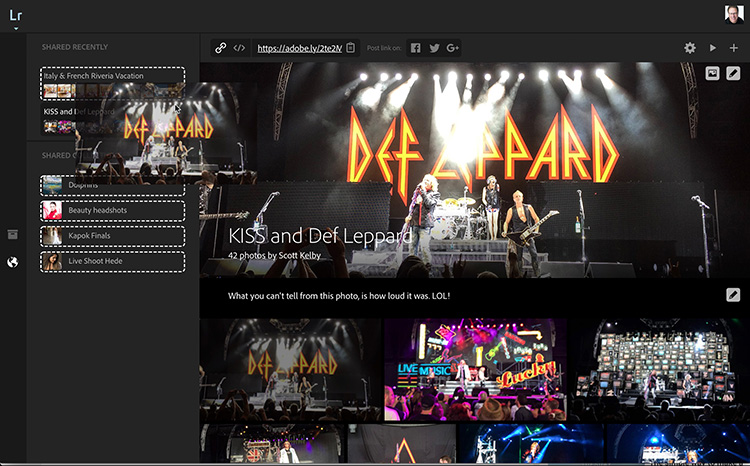Select the embed code icon
Screen dimensions: 750x466
239,48
